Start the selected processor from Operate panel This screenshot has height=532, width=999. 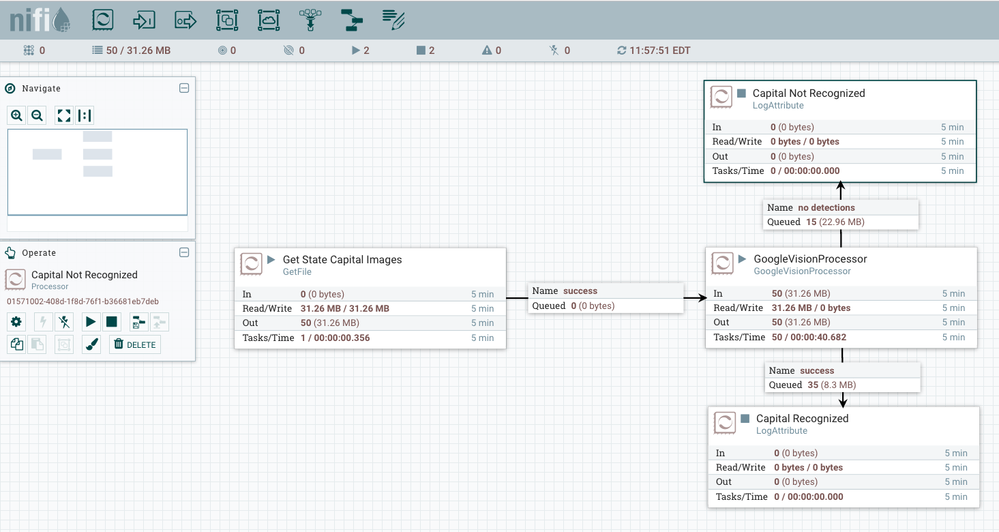91,322
